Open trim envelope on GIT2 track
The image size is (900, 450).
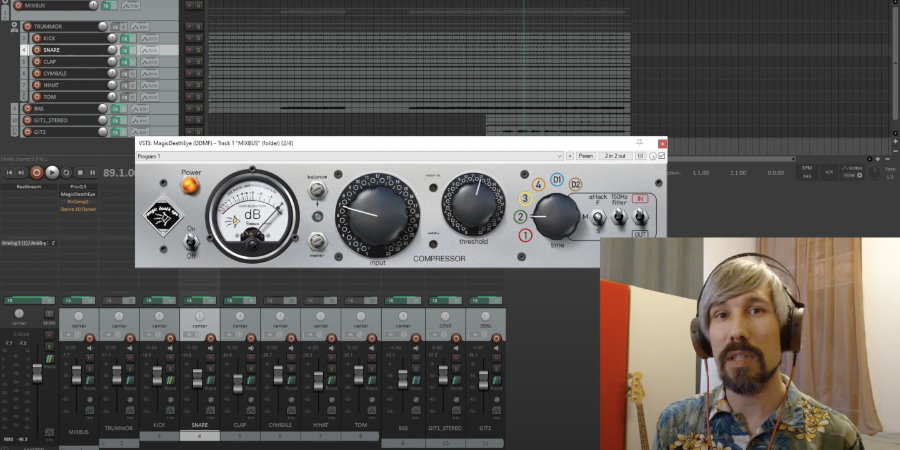point(139,132)
